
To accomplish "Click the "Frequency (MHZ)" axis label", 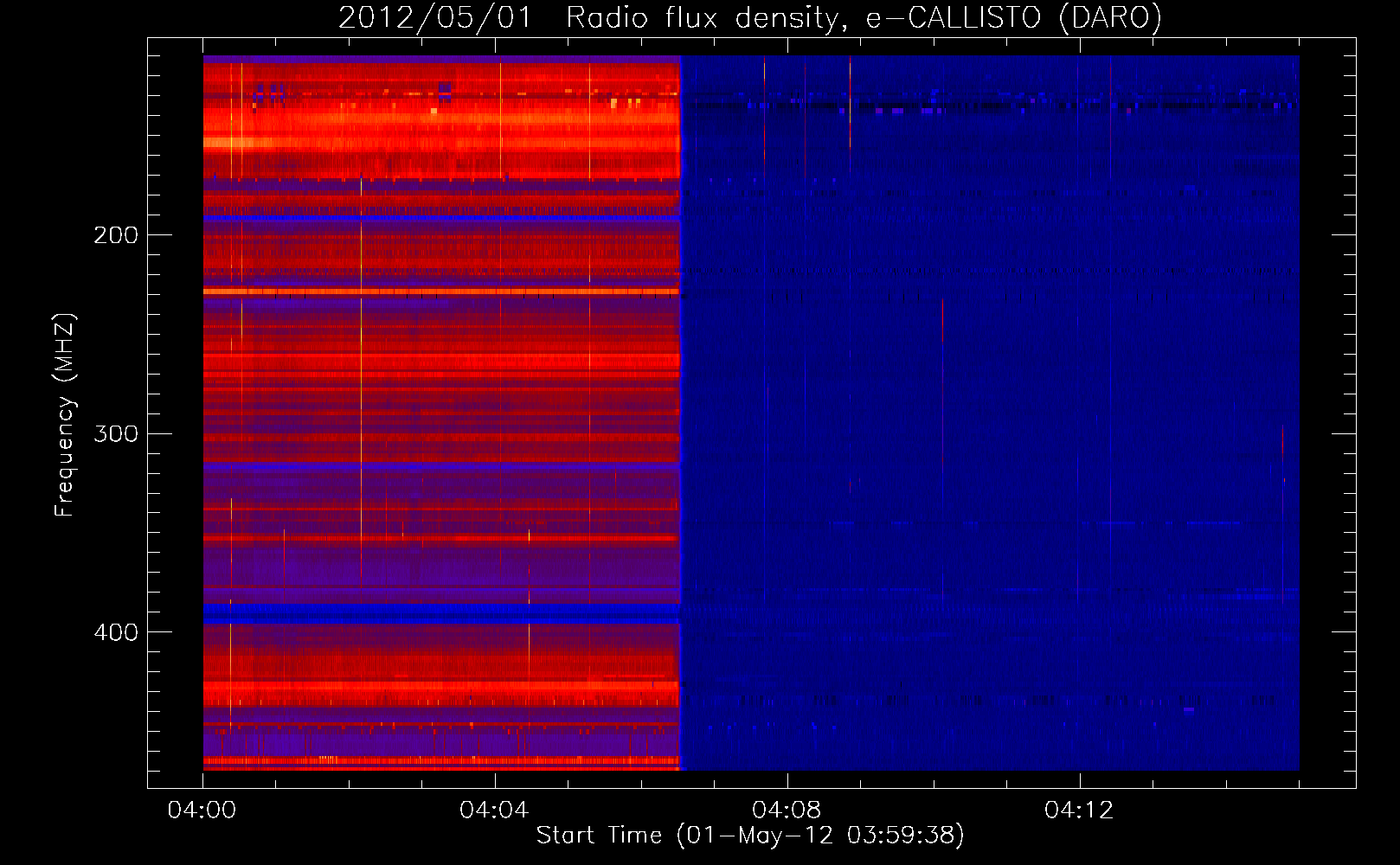I will 65,414.
